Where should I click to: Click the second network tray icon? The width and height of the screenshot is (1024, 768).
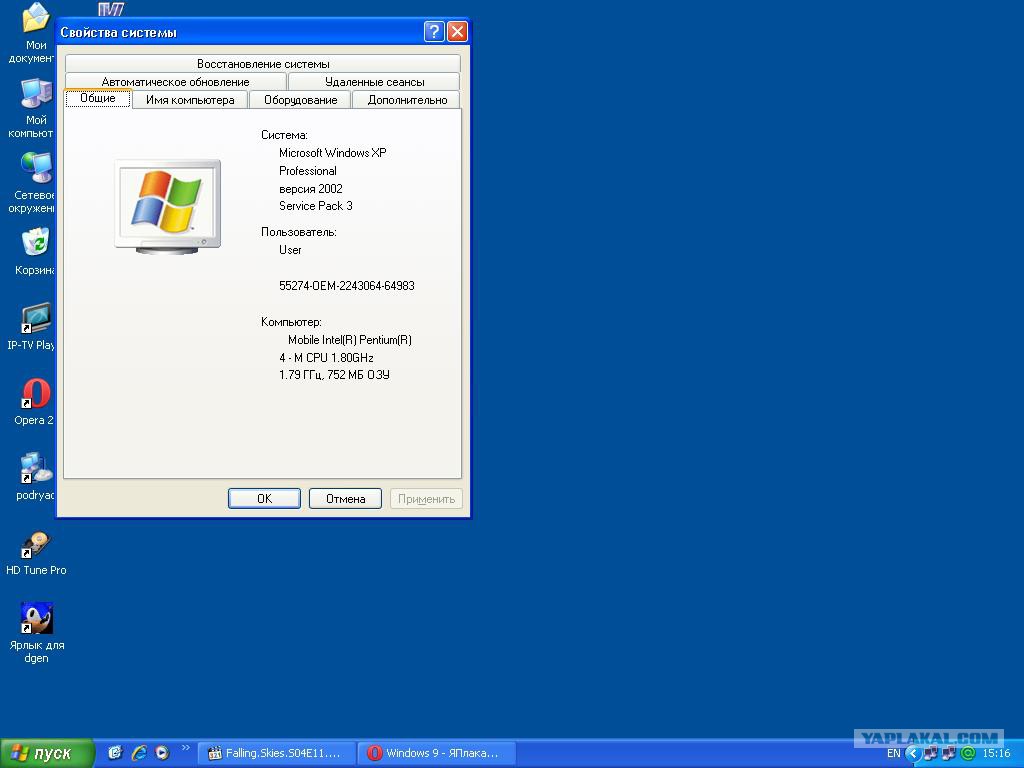949,754
